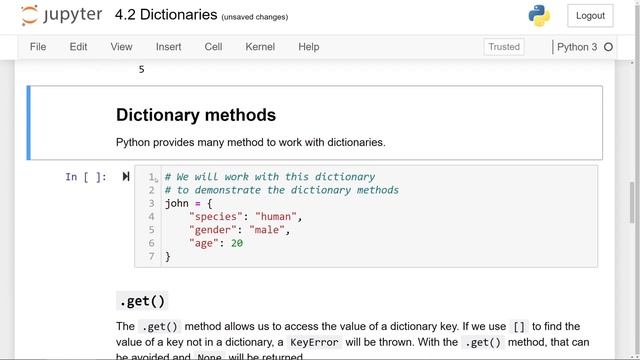The image size is (640, 360).
Task: Click the Python logo icon
Action: (x=539, y=16)
